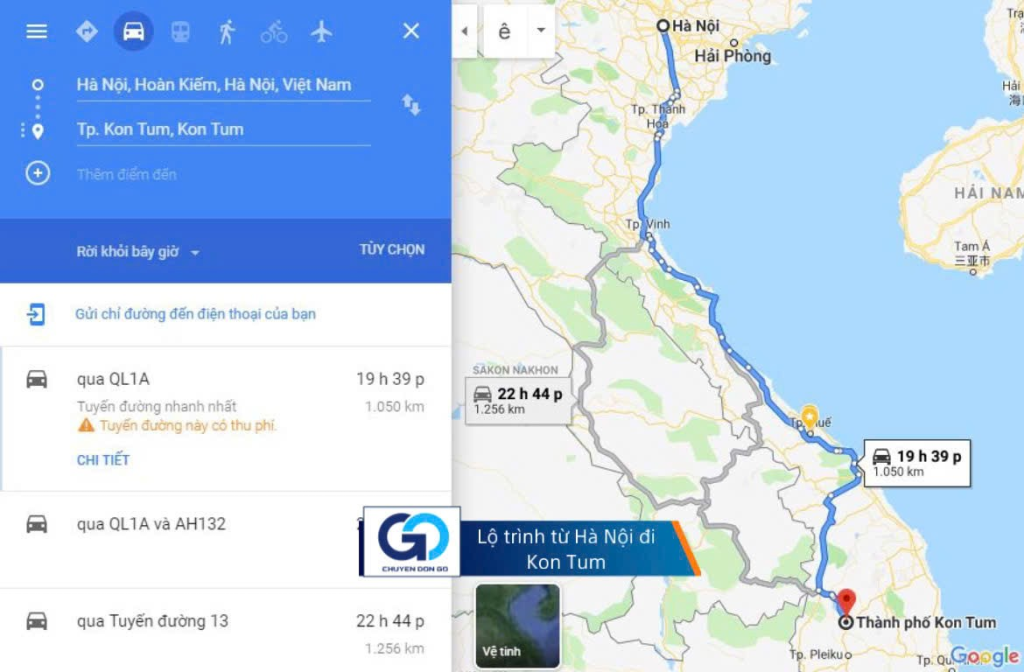The image size is (1024, 672).
Task: Select the best travel mode icon
Action: point(87,31)
